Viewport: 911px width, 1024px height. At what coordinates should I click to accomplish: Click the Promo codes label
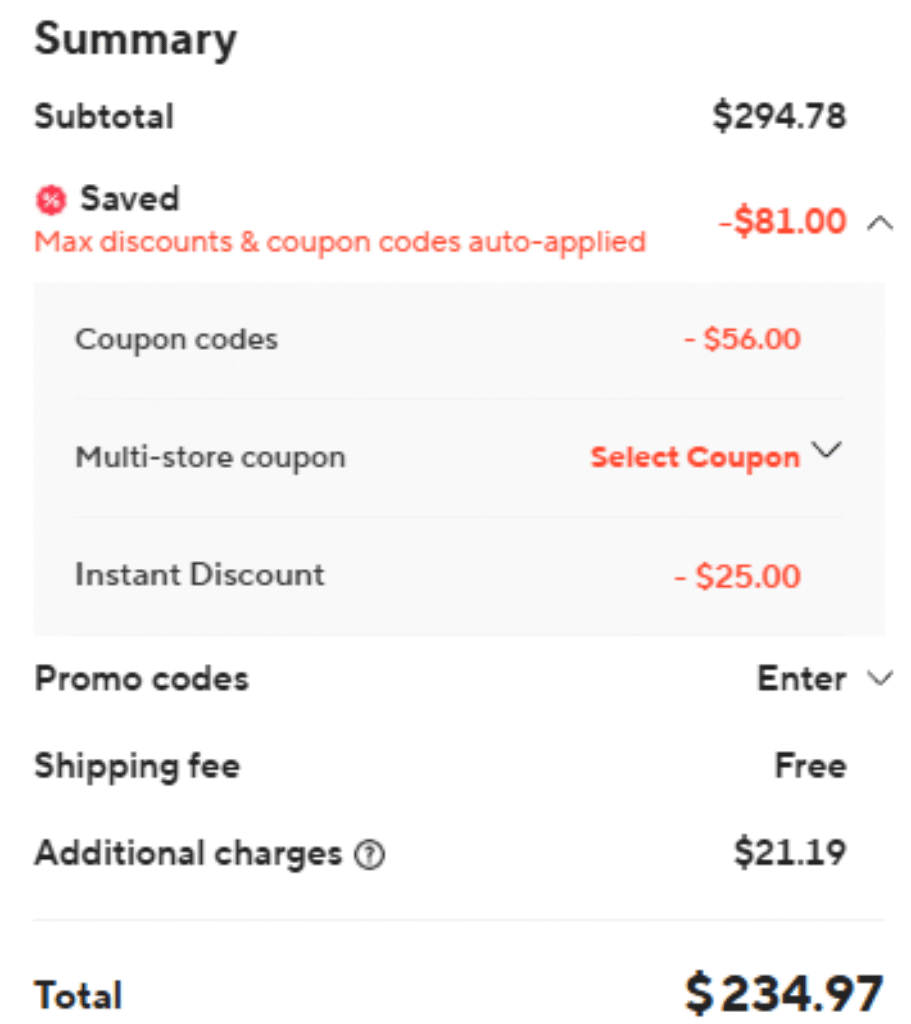141,679
